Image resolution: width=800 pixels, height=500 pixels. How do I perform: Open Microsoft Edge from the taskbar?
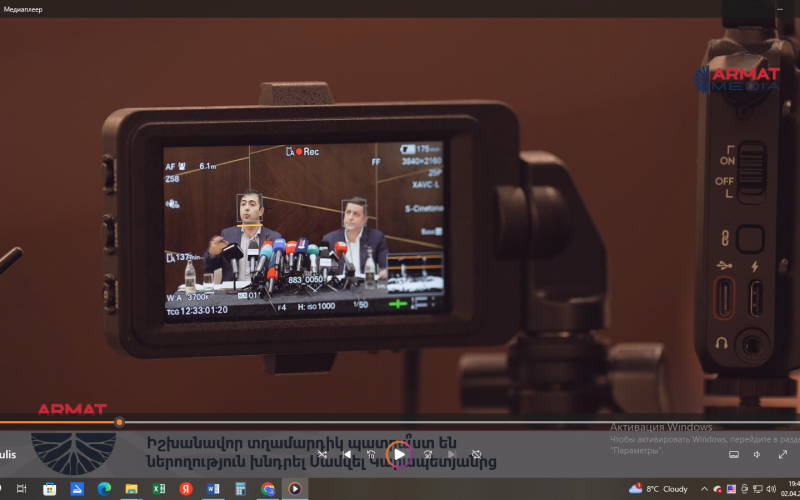104,489
